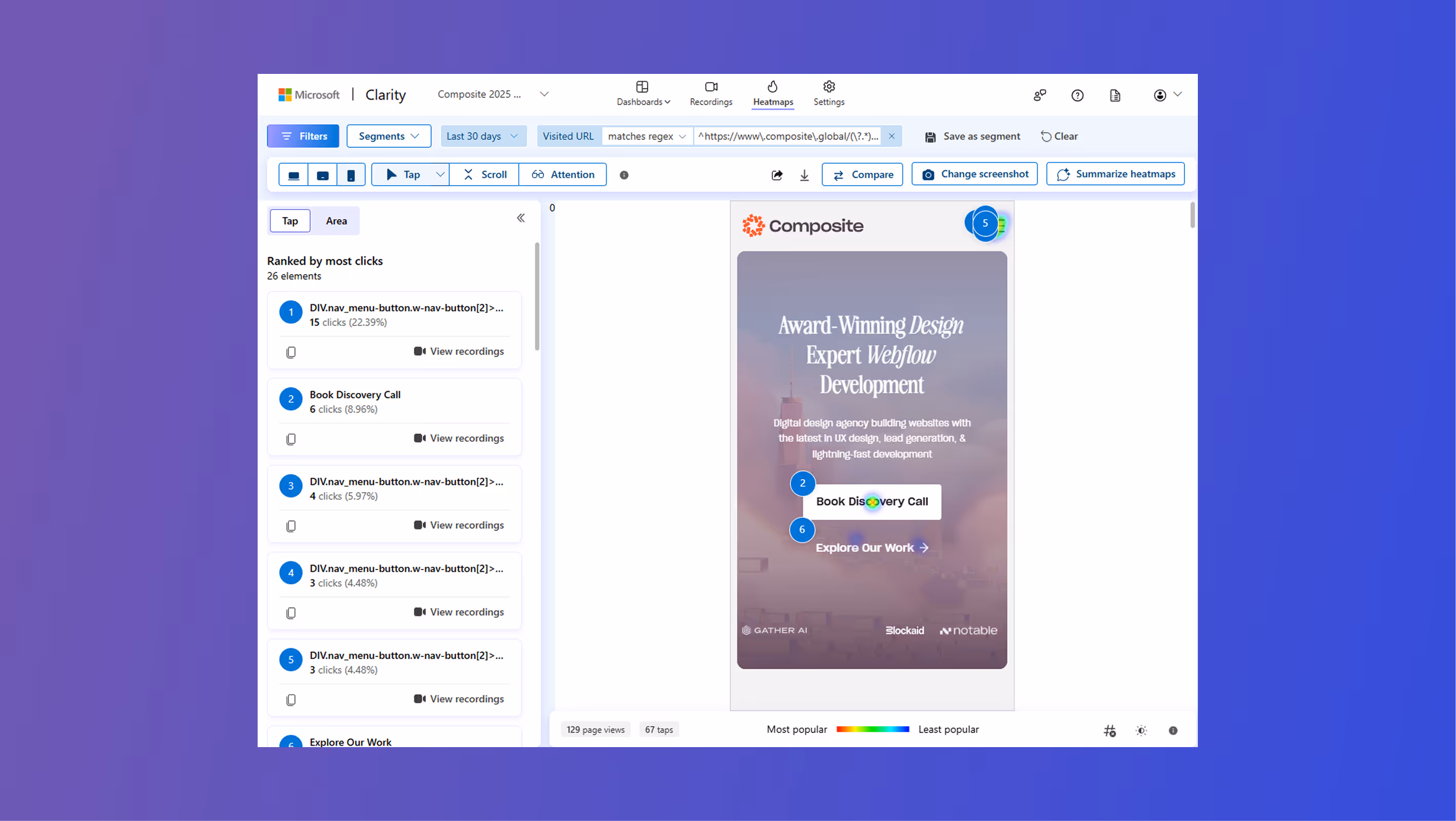Switch heatmap to Scroll view
Image resolution: width=1456 pixels, height=821 pixels.
pos(484,174)
